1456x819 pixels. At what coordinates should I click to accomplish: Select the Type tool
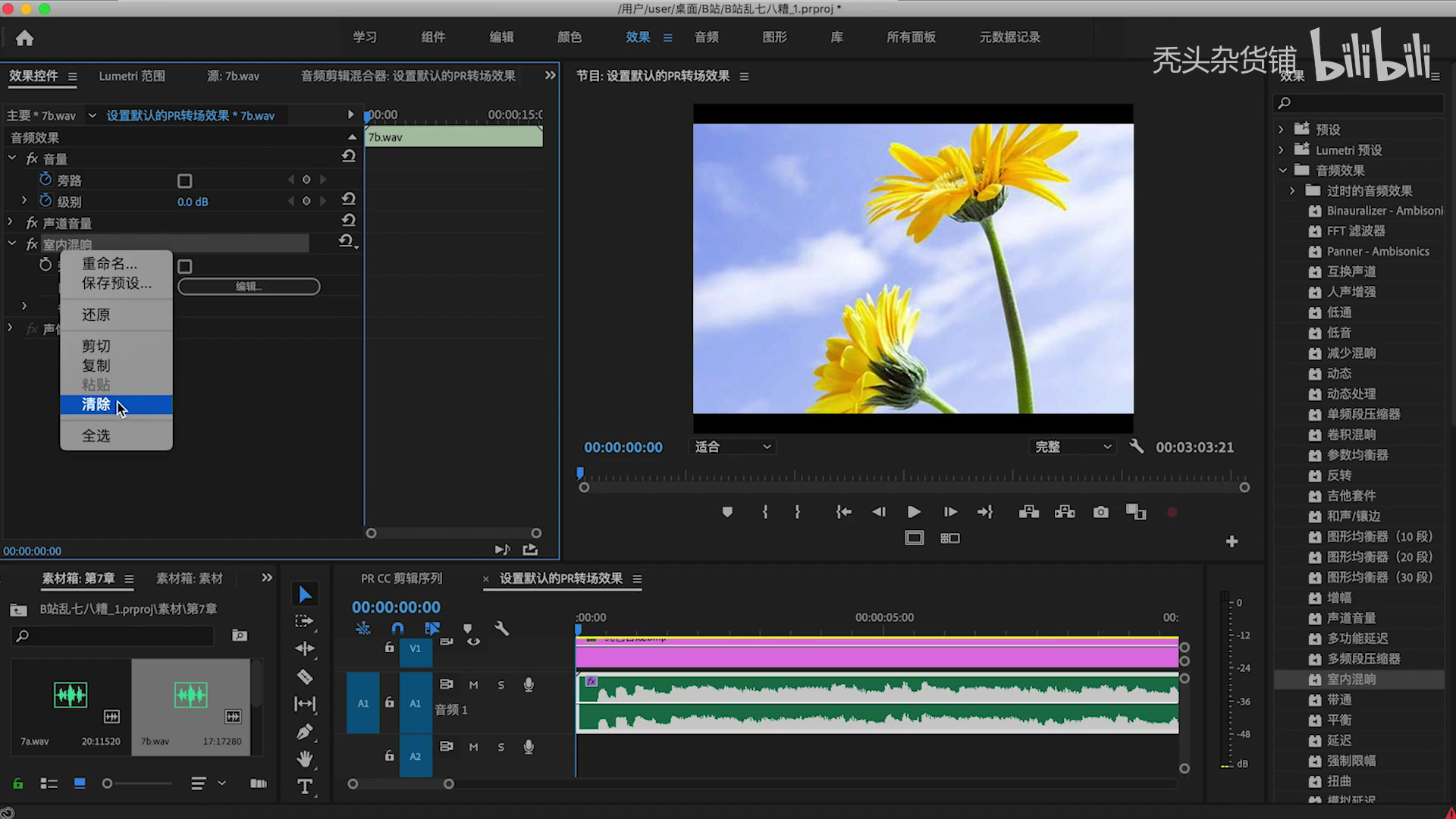click(x=305, y=787)
